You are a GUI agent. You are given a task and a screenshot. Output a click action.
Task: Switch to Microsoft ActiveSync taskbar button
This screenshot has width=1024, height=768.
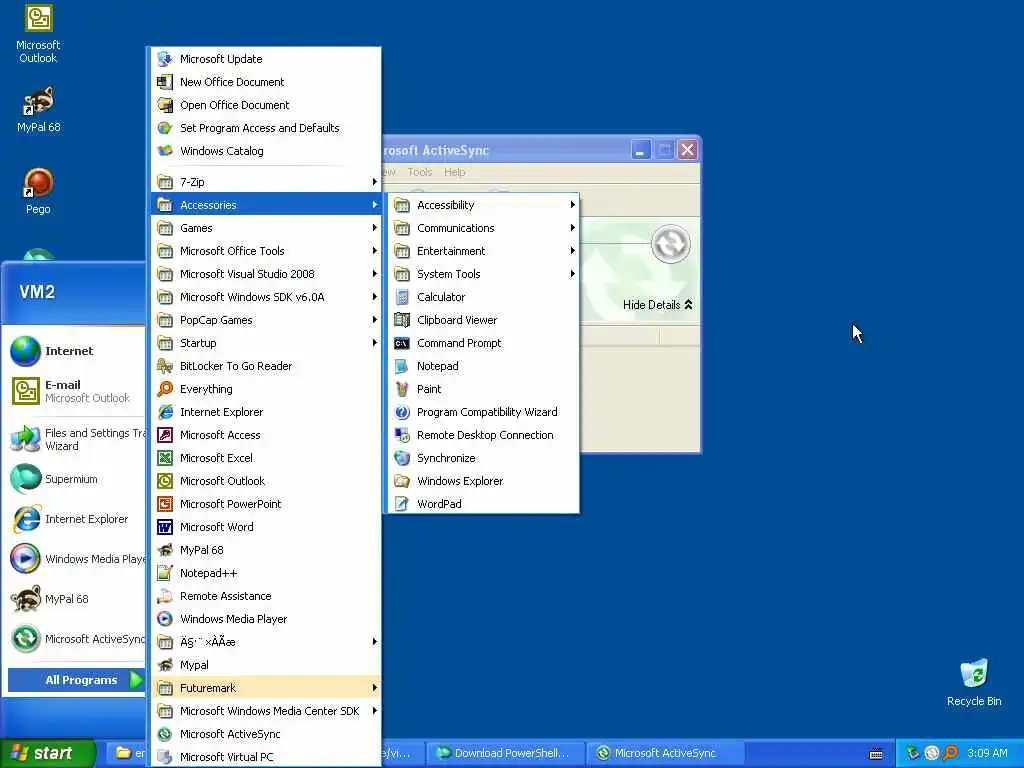pos(665,753)
